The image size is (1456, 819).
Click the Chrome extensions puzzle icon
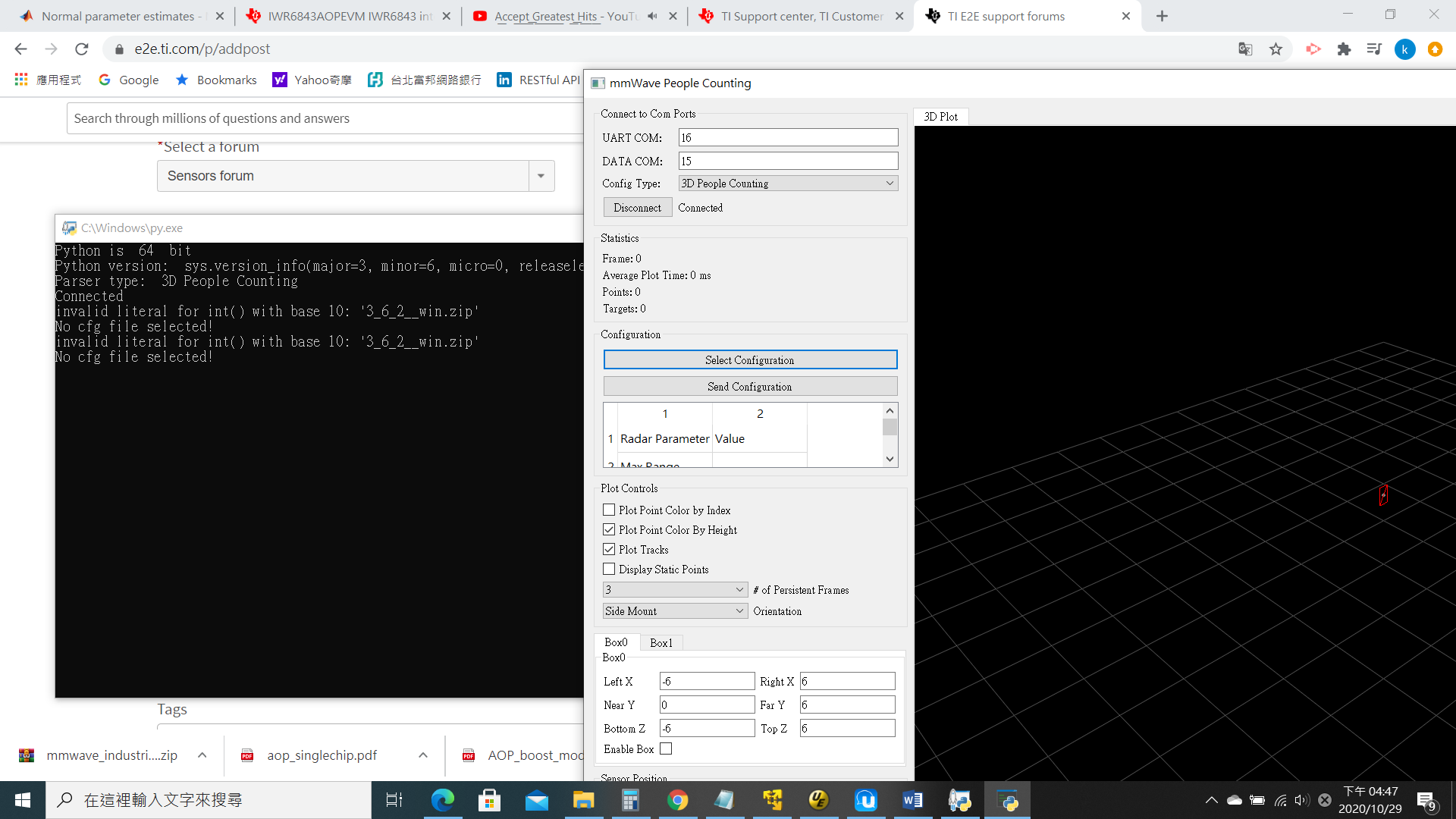click(x=1344, y=49)
